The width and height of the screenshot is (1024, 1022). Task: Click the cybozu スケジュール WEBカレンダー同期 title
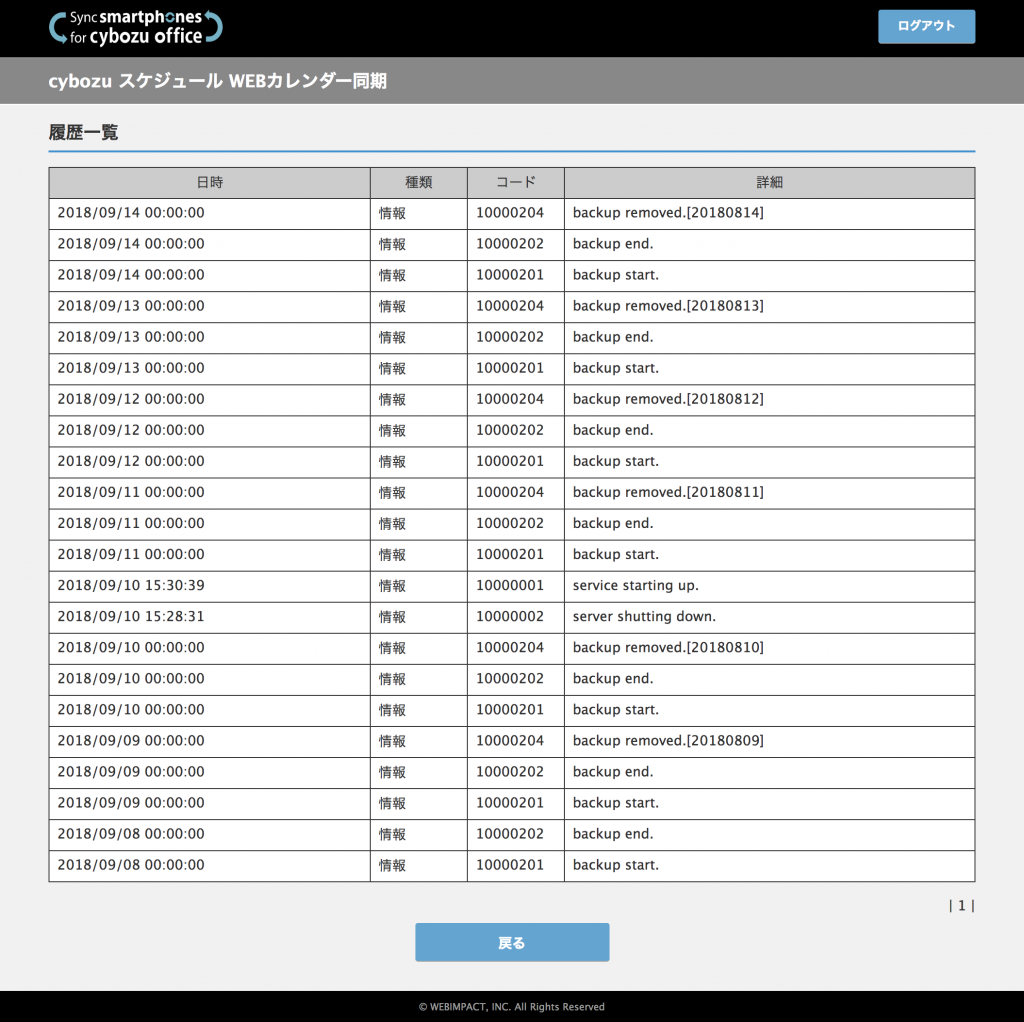pos(217,81)
